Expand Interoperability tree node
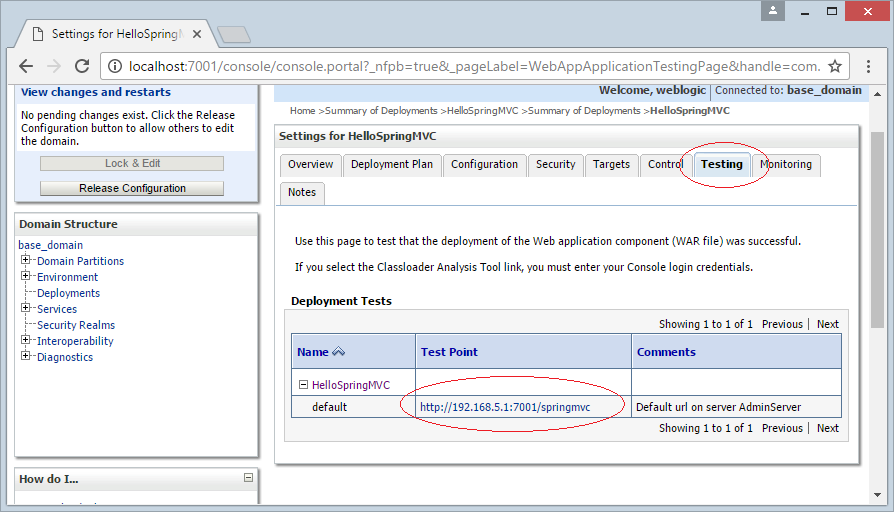This screenshot has height=512, width=894. [x=25, y=340]
